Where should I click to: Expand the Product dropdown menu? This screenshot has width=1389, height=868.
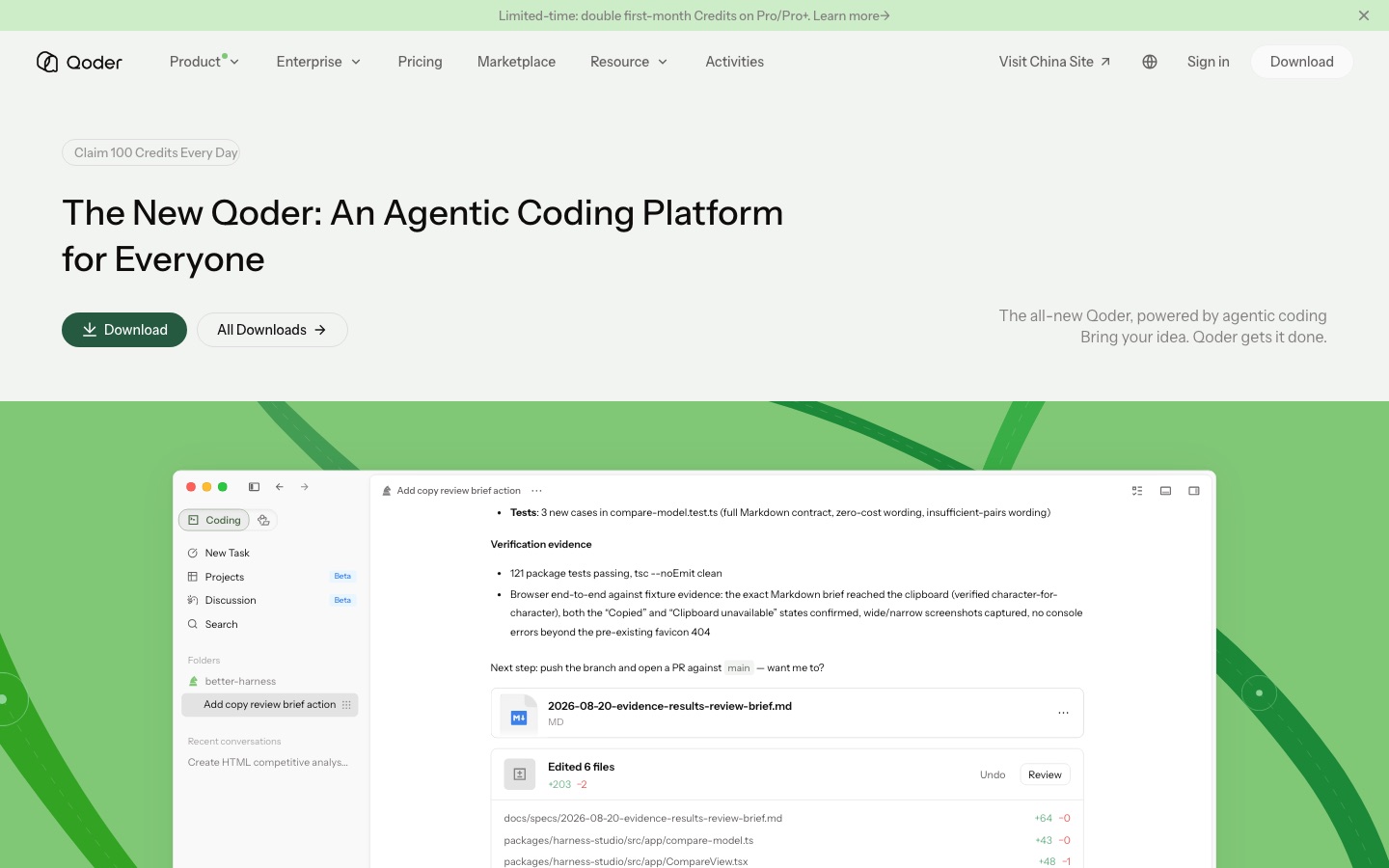pyautogui.click(x=204, y=62)
